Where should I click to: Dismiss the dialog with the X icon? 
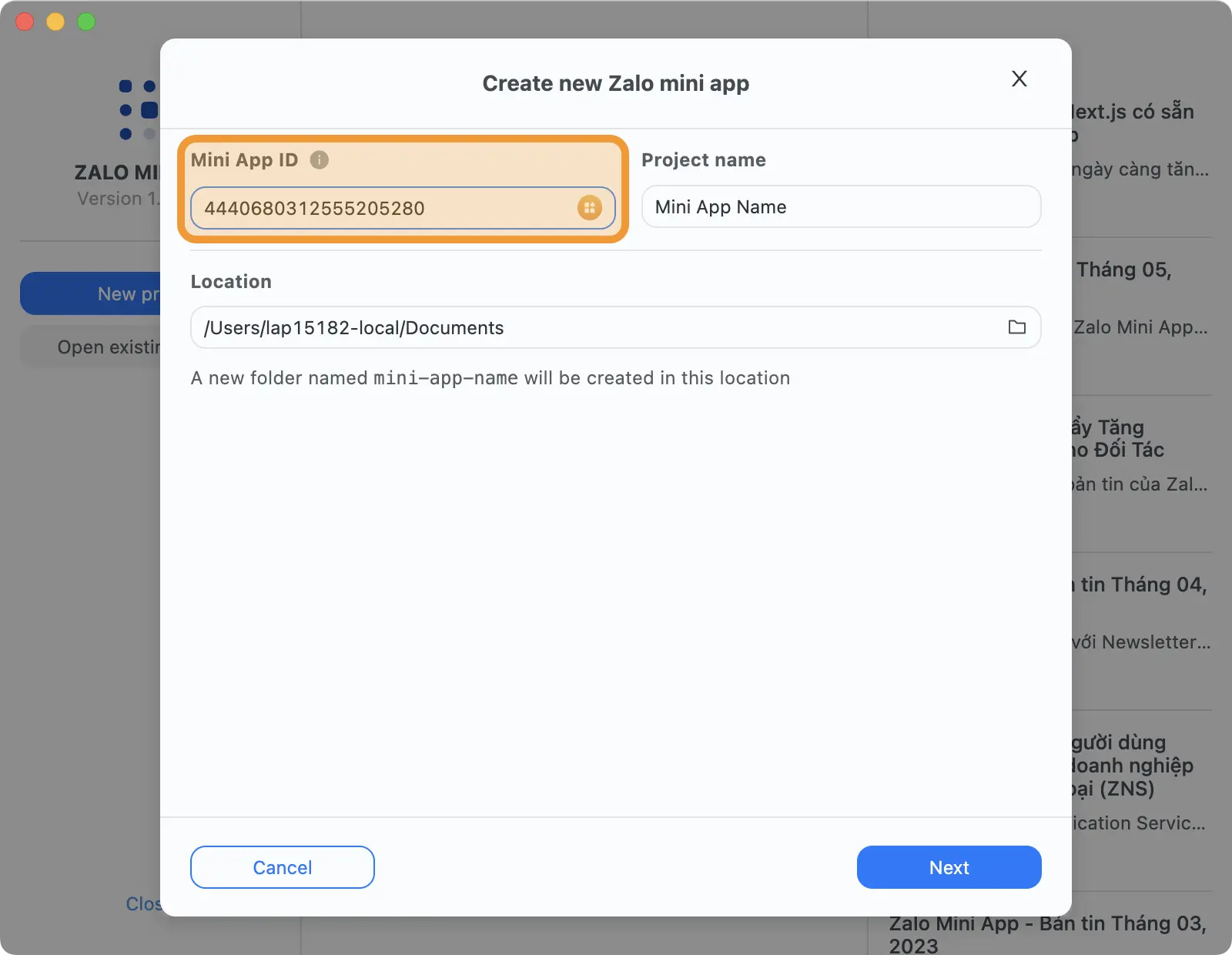(x=1019, y=79)
